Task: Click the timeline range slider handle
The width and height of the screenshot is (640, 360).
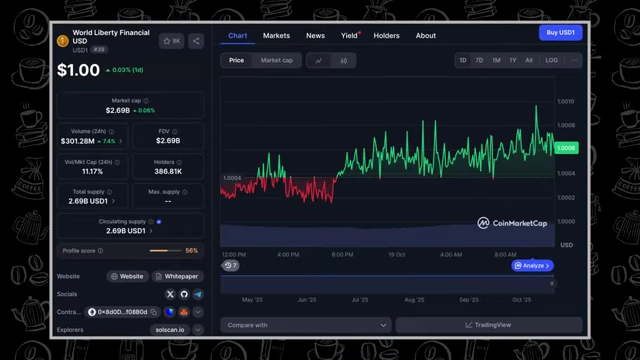Action: (552, 283)
